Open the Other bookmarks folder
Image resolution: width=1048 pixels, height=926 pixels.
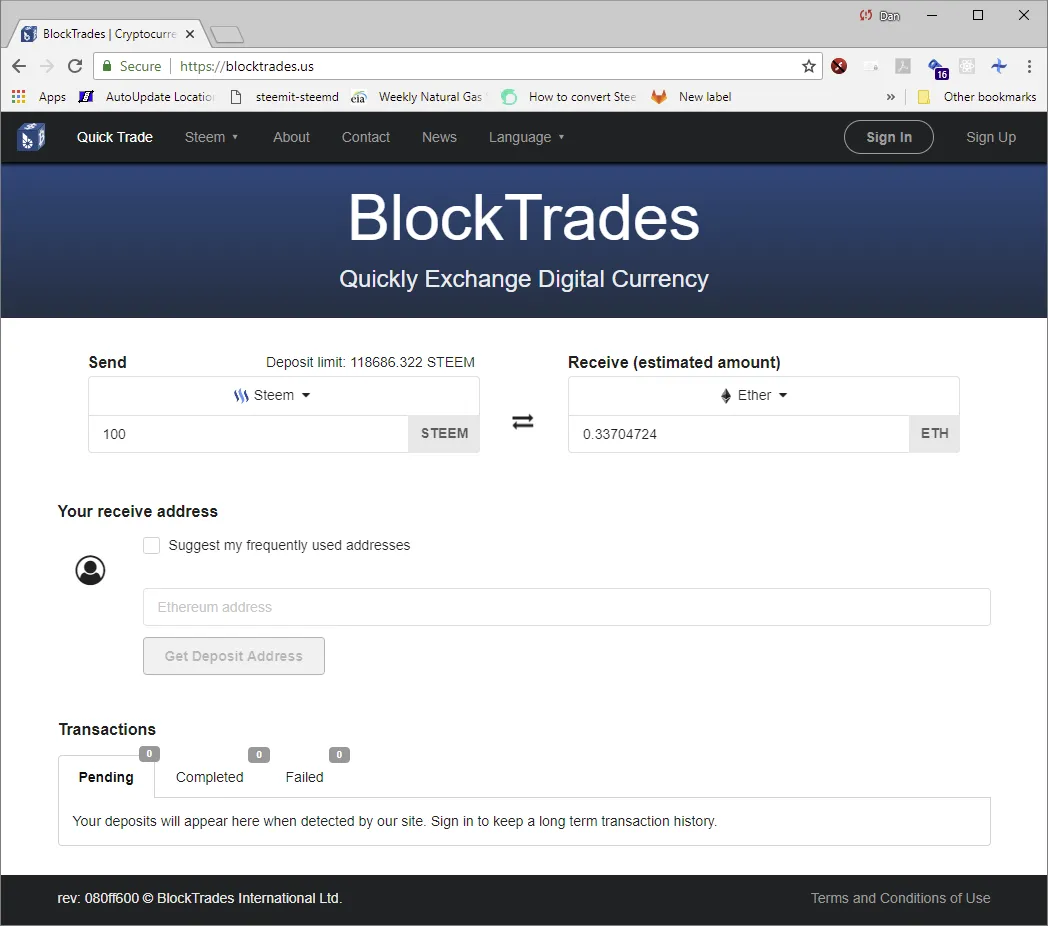coord(976,97)
